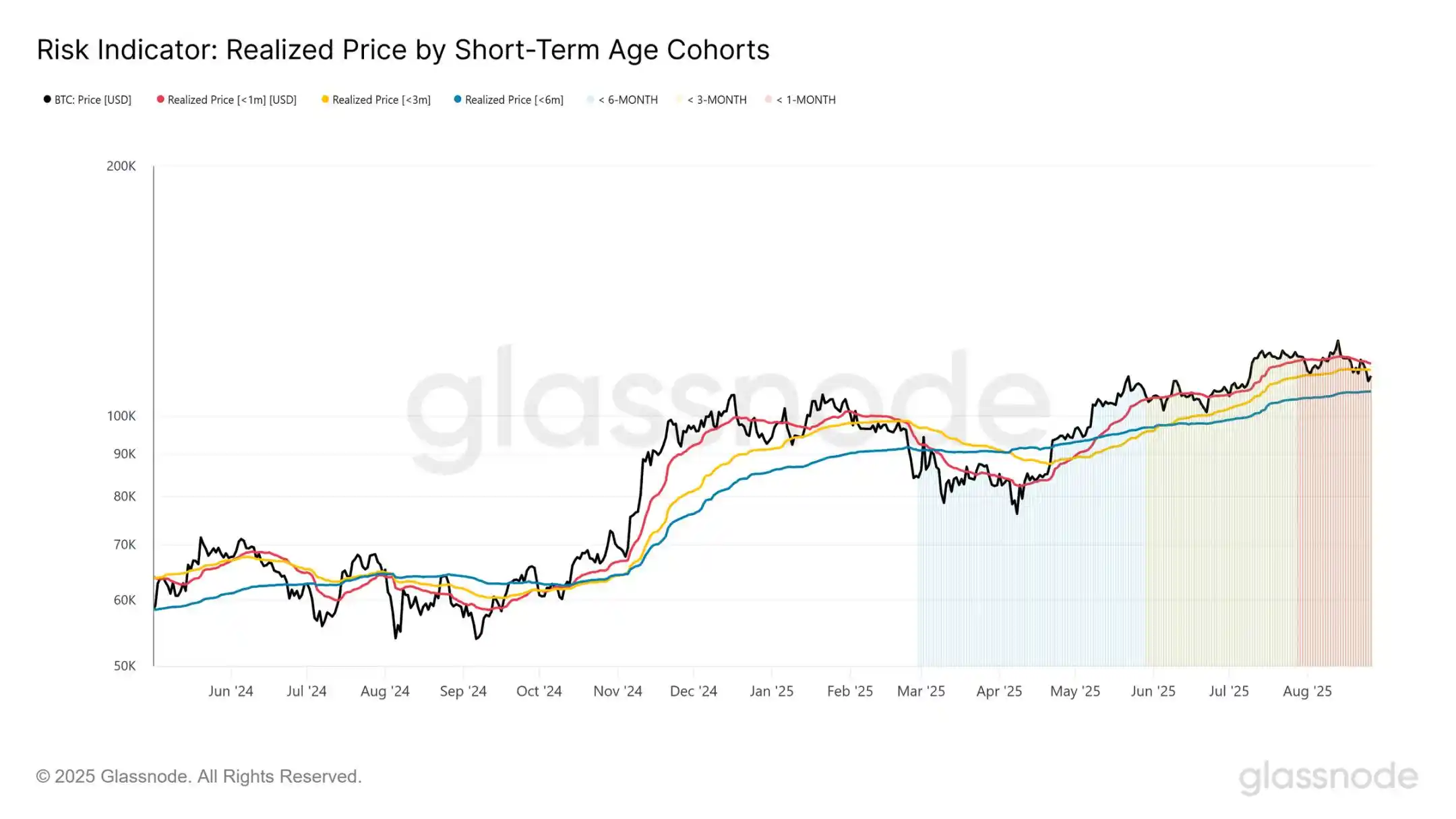
Task: Toggle Realized Price [<3m] legend item
Action: [x=376, y=100]
